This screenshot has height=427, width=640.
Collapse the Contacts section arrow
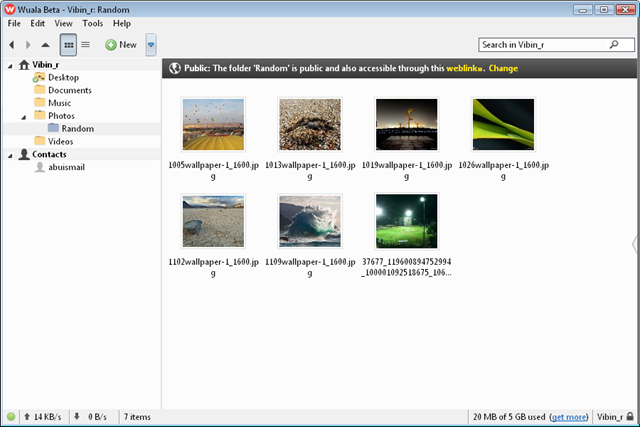[10, 155]
